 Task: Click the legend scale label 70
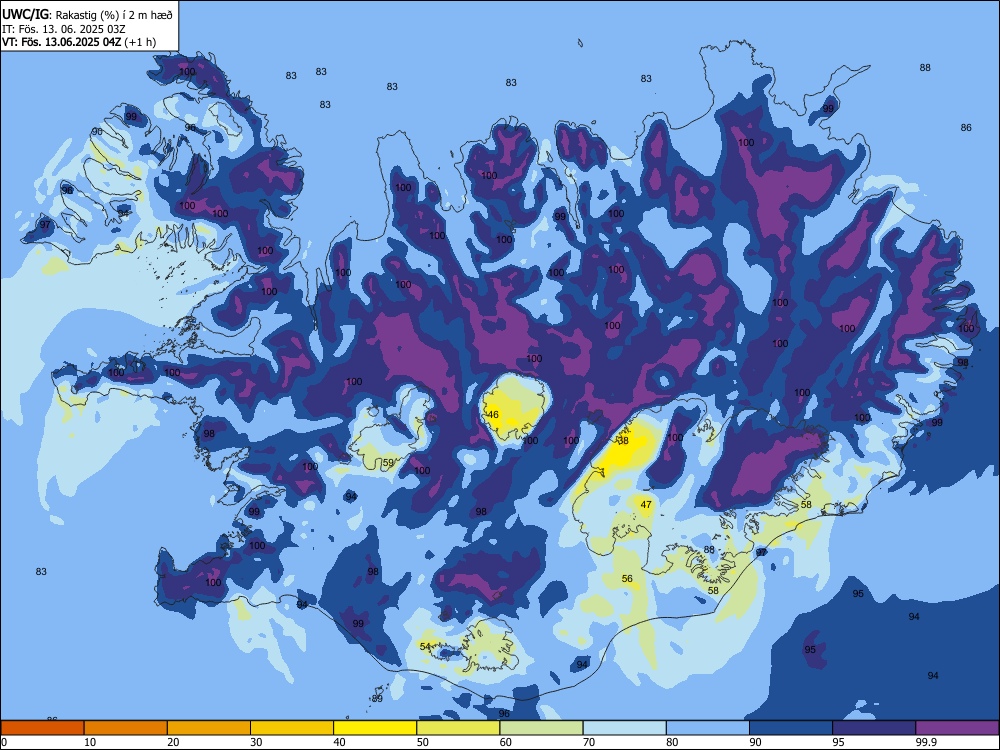pyautogui.click(x=589, y=742)
